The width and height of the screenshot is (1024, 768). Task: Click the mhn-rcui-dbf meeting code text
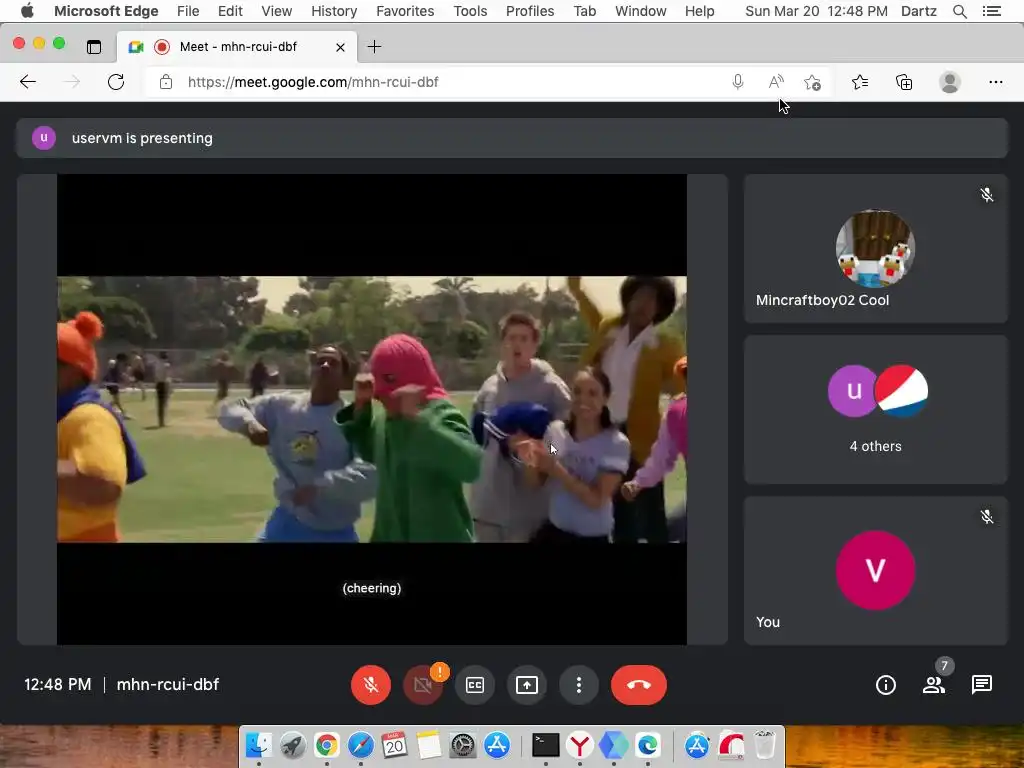tap(168, 684)
